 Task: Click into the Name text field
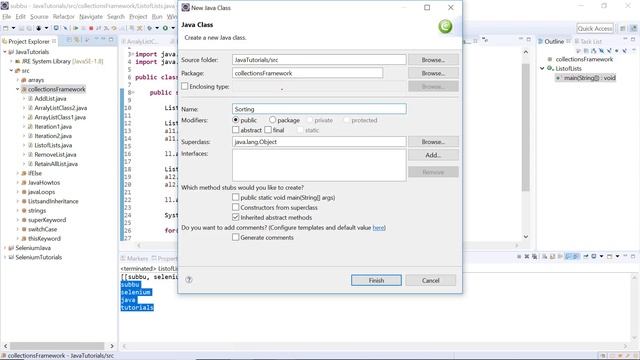coord(319,109)
